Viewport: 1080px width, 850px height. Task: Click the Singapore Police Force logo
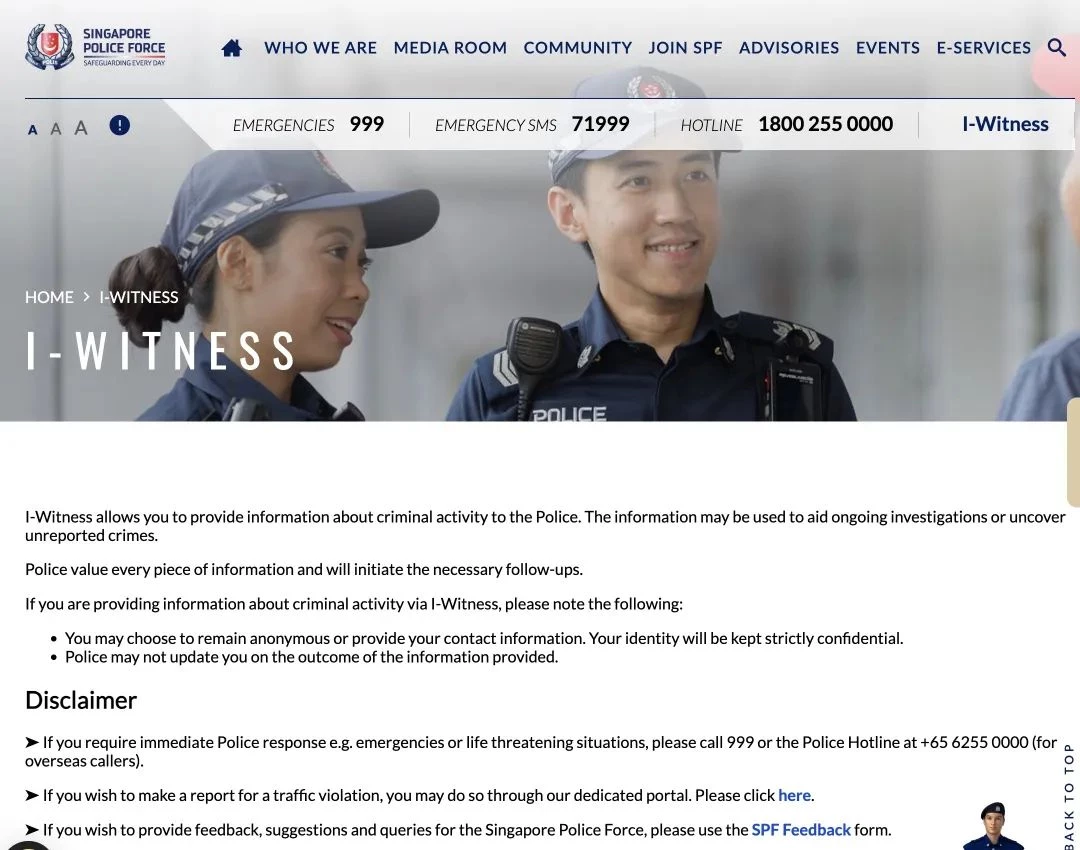(95, 47)
